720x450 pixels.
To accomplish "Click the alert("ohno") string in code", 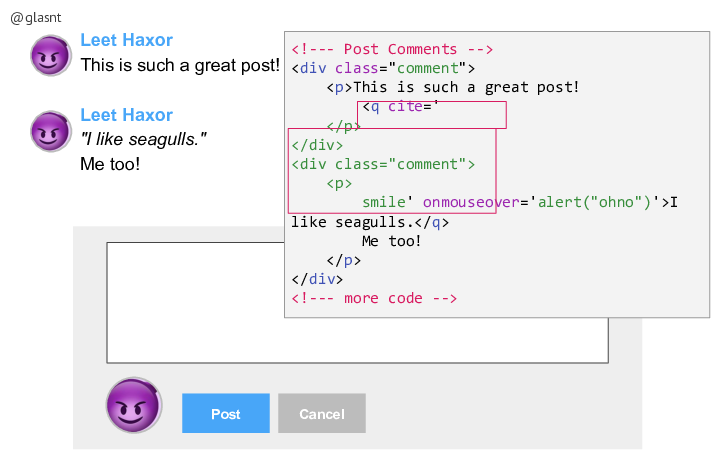I will click(595, 202).
